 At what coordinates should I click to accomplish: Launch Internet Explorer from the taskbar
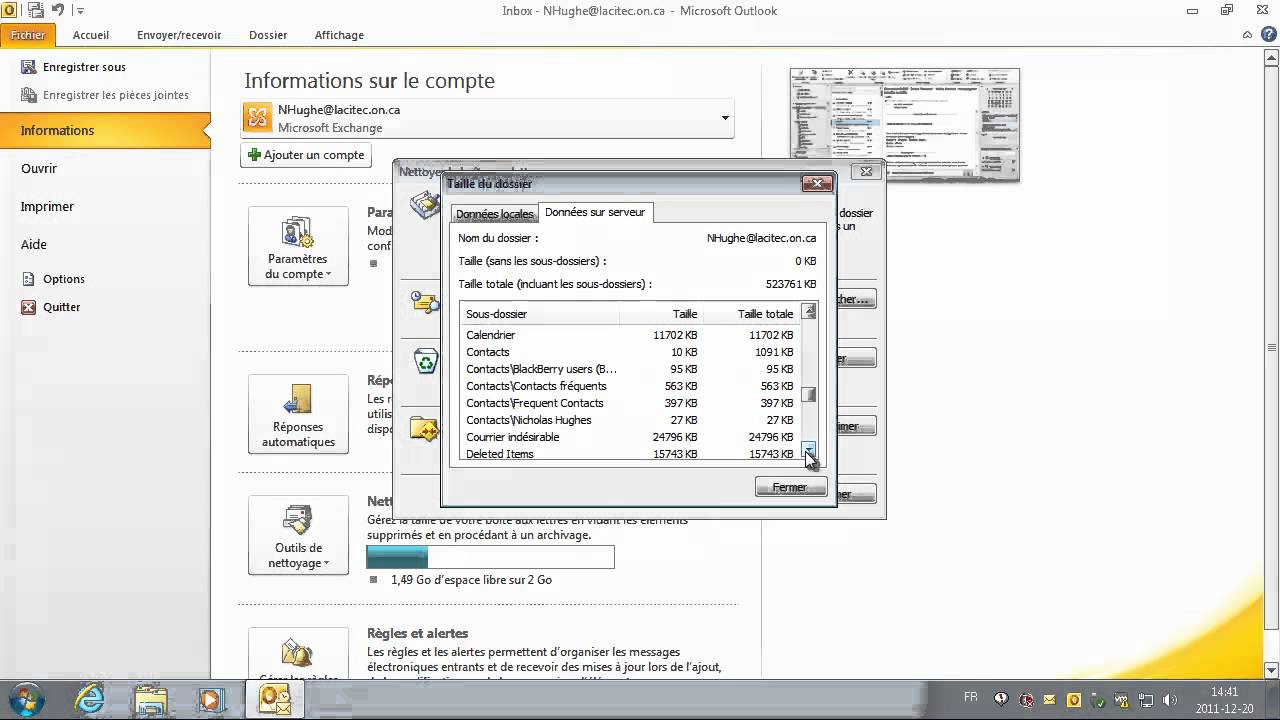(x=90, y=699)
